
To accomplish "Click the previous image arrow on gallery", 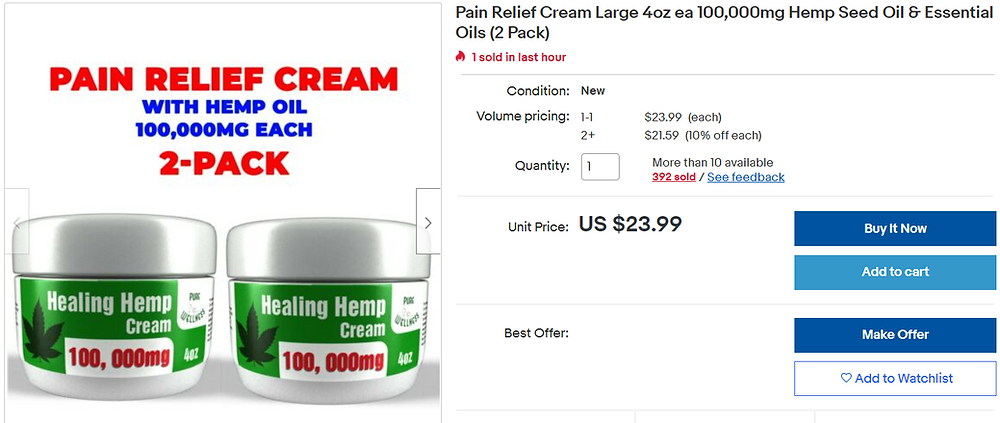I will 17,221.
